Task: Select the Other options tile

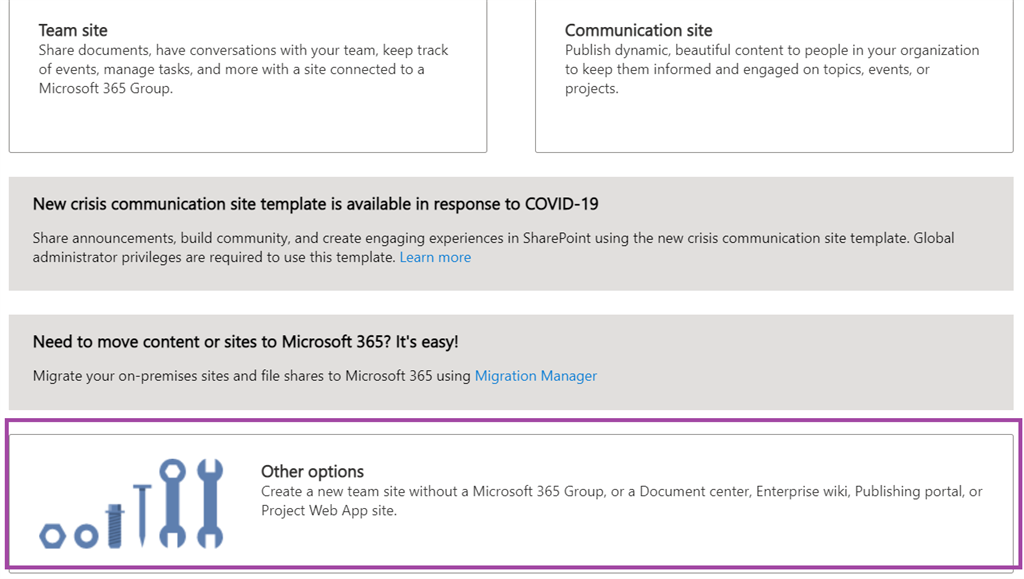Action: point(512,496)
